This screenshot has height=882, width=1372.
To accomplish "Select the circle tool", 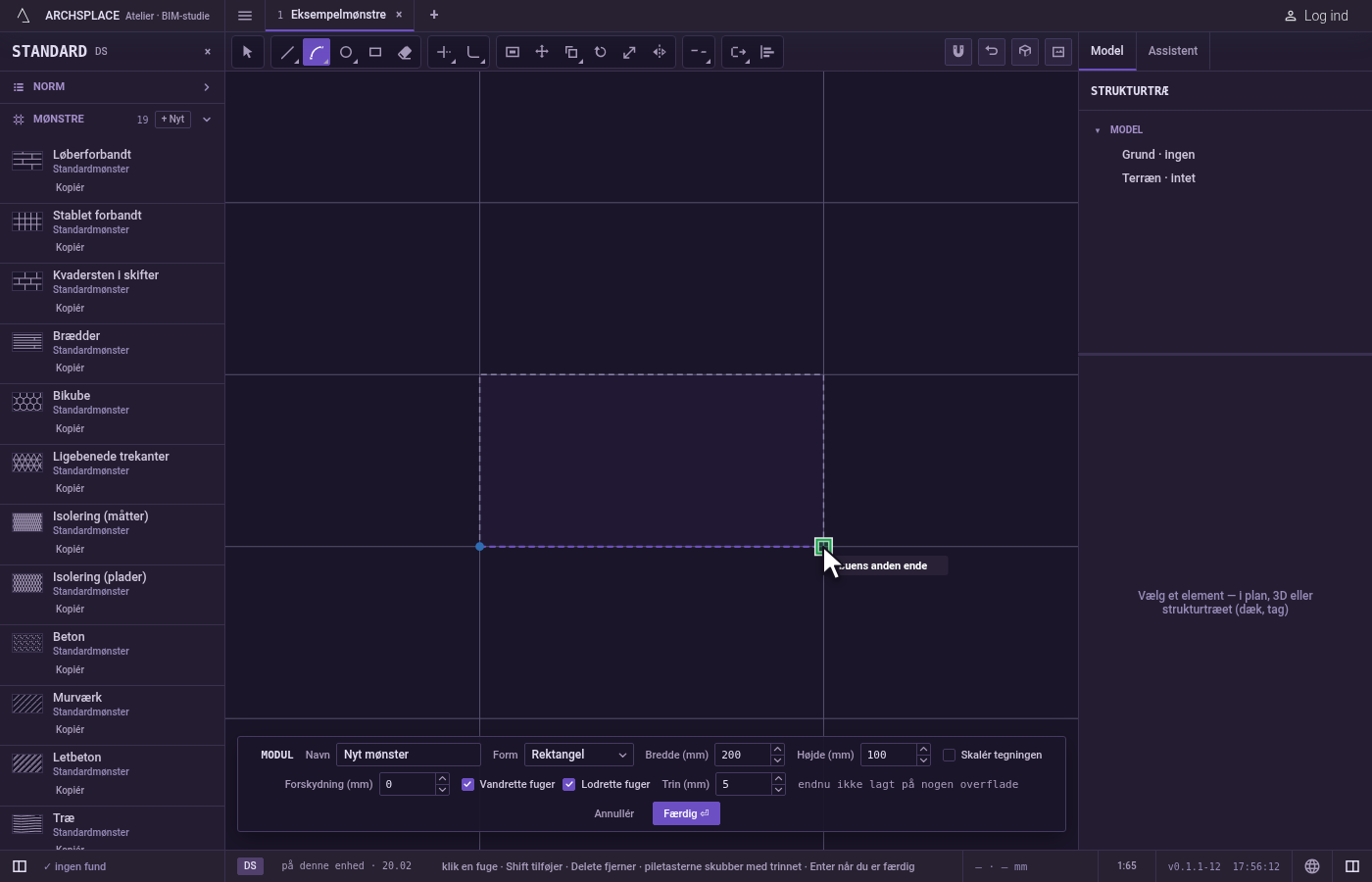I will pos(346,52).
